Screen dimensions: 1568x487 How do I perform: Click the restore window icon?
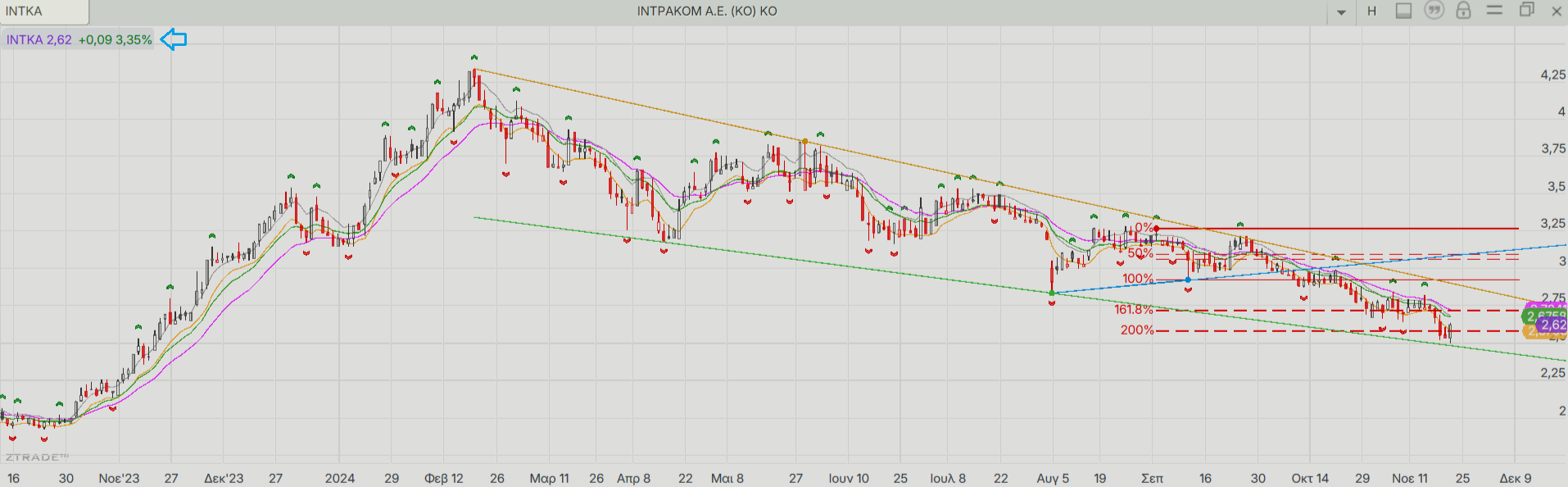(1526, 11)
